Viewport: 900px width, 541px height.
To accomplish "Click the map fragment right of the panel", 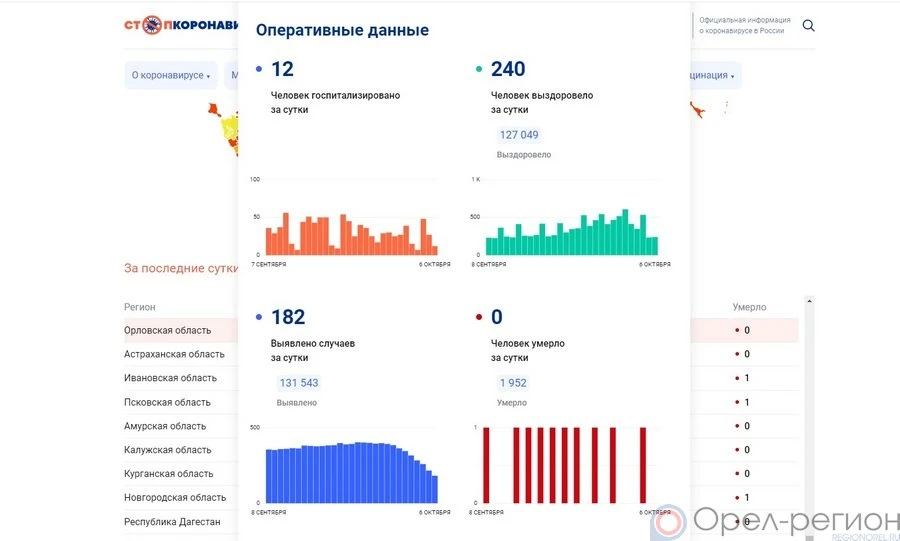I will (712, 106).
